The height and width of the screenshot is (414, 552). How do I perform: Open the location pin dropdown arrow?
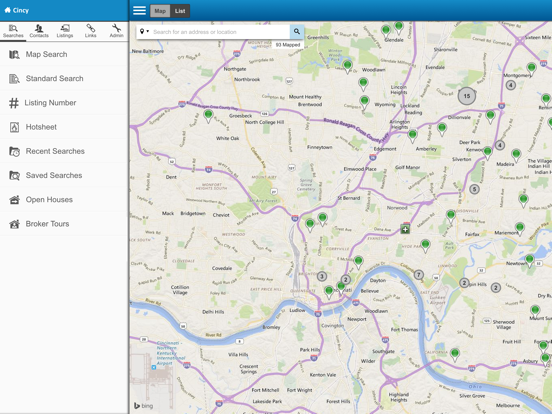coord(144,32)
